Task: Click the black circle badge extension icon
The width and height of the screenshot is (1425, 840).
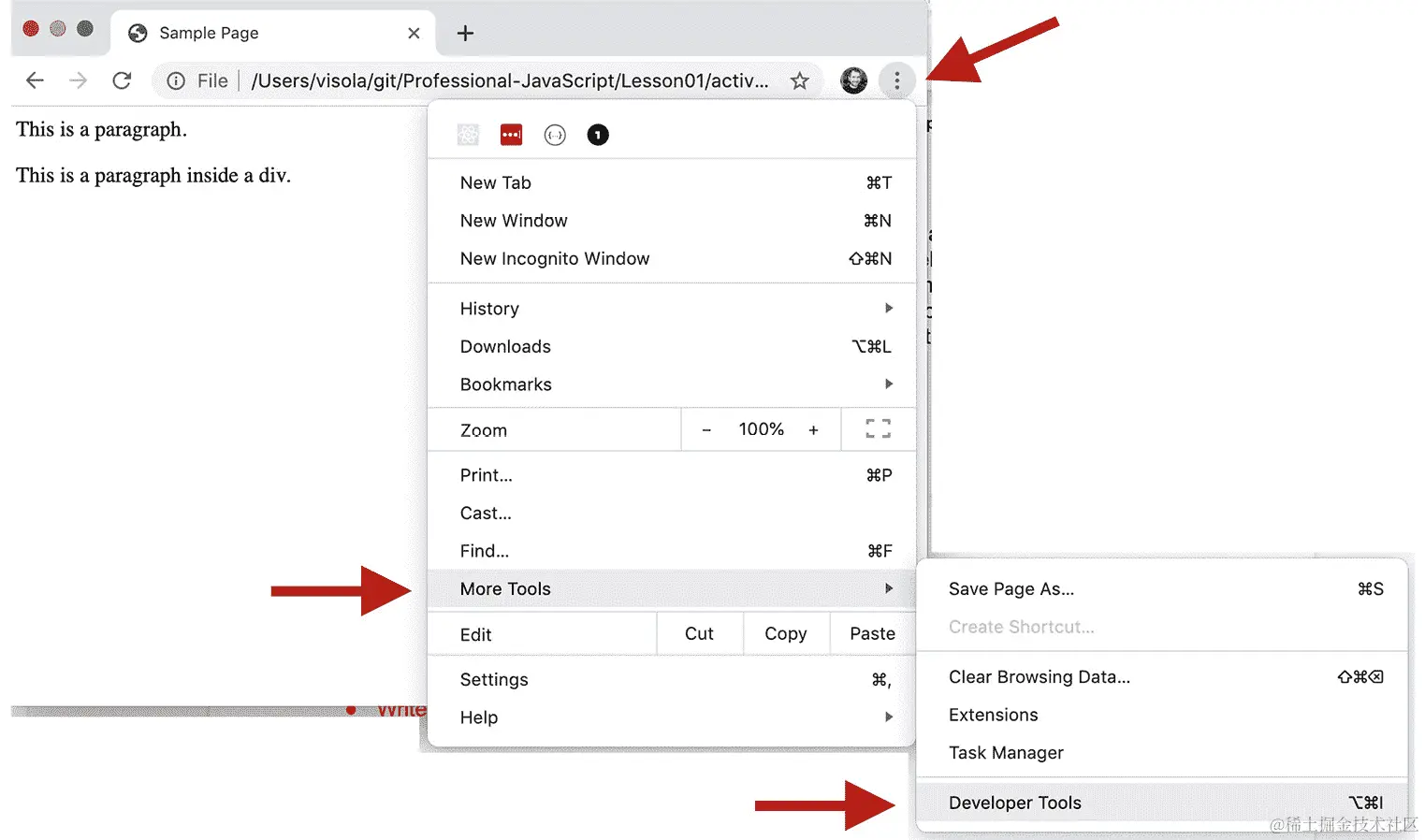Action: click(598, 134)
